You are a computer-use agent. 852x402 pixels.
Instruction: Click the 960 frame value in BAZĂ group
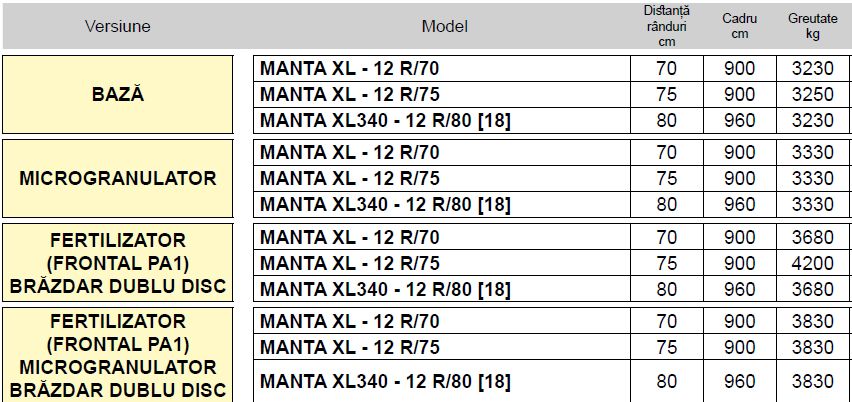(x=740, y=120)
